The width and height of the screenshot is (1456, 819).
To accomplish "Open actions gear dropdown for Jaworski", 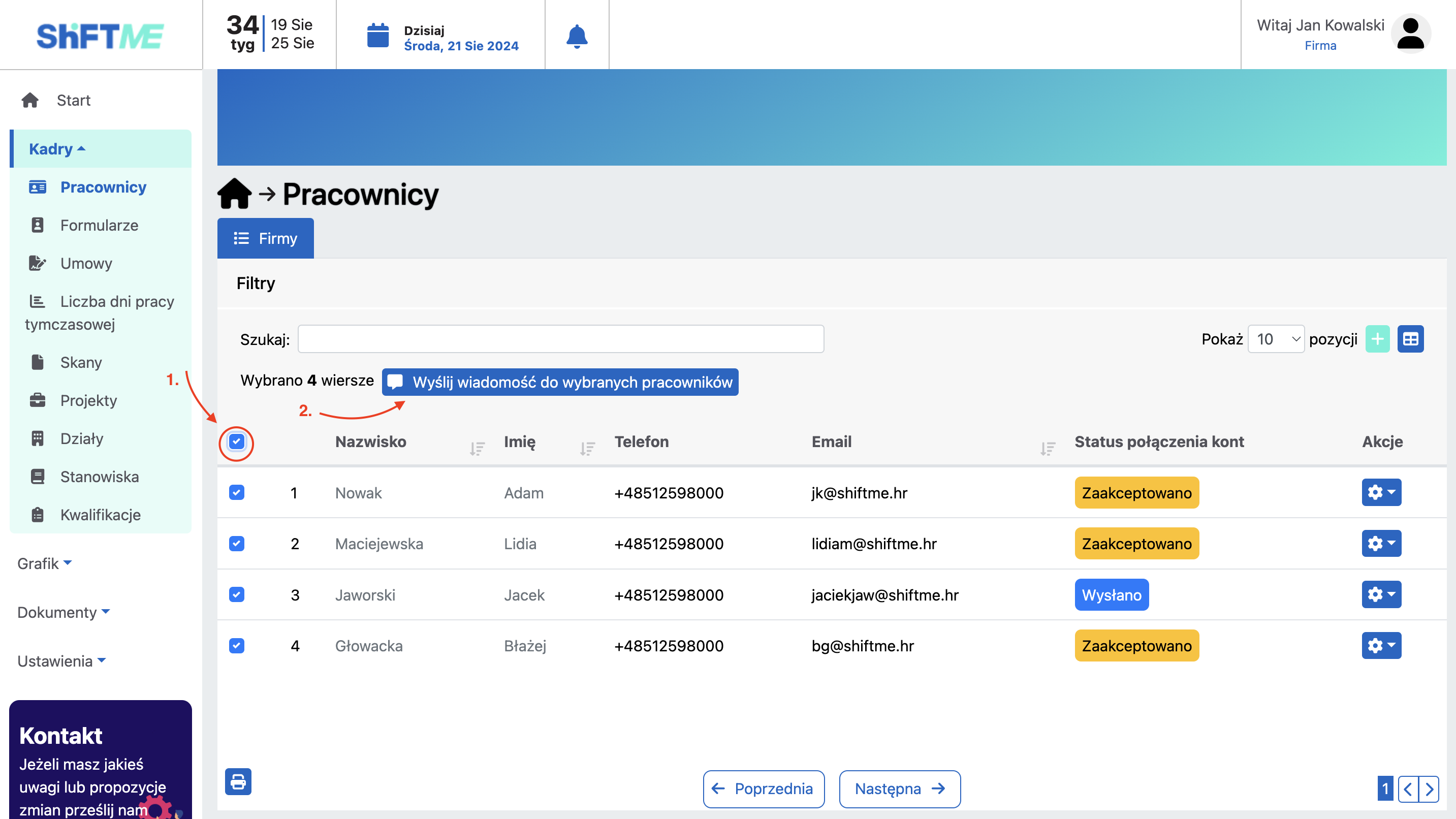I will click(x=1381, y=594).
